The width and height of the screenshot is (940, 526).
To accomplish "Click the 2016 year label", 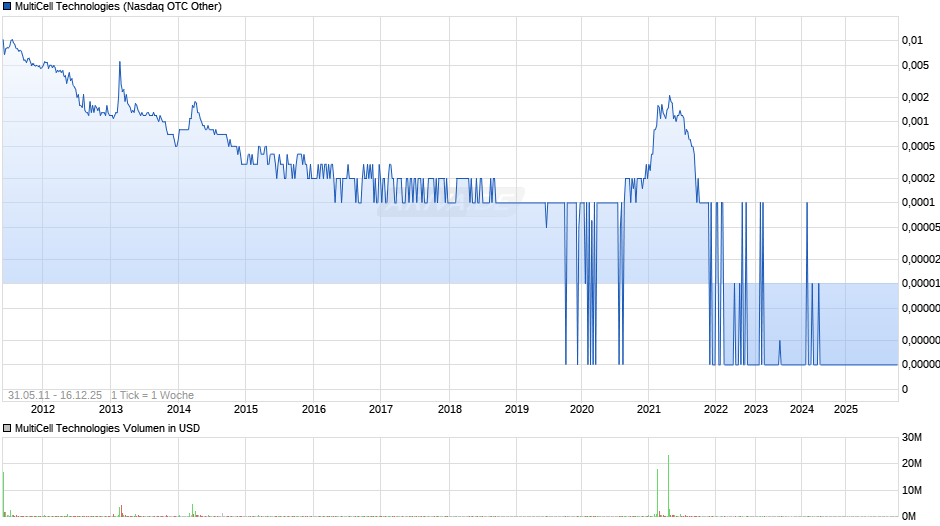I will point(314,409).
